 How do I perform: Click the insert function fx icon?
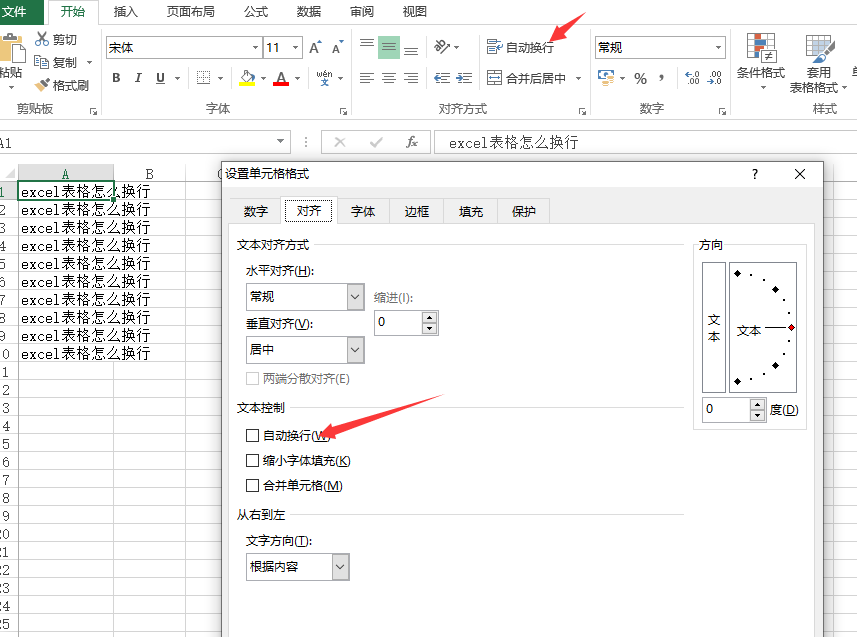(412, 142)
